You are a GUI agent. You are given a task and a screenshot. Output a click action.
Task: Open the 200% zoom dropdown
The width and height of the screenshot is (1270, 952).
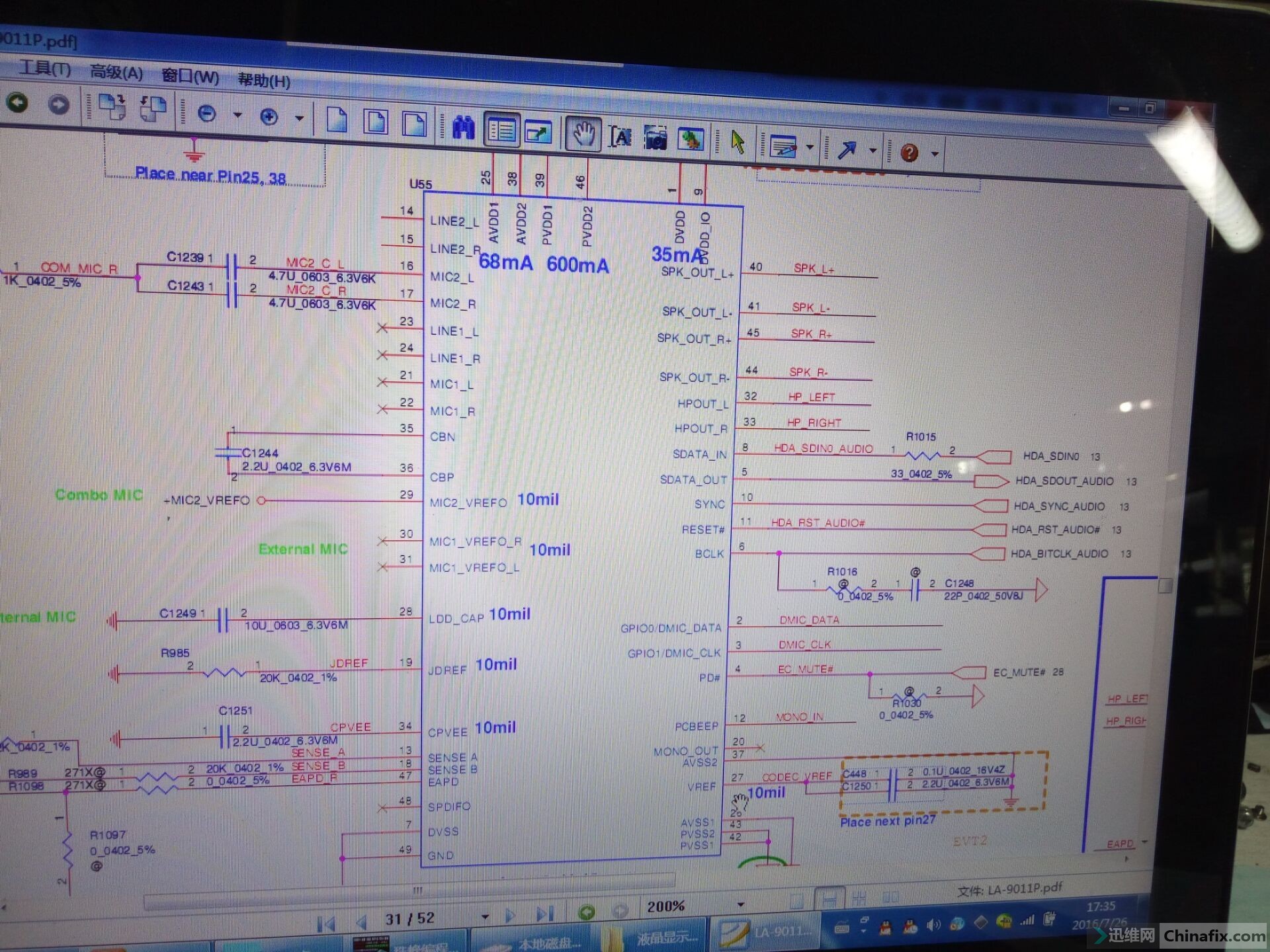740,904
